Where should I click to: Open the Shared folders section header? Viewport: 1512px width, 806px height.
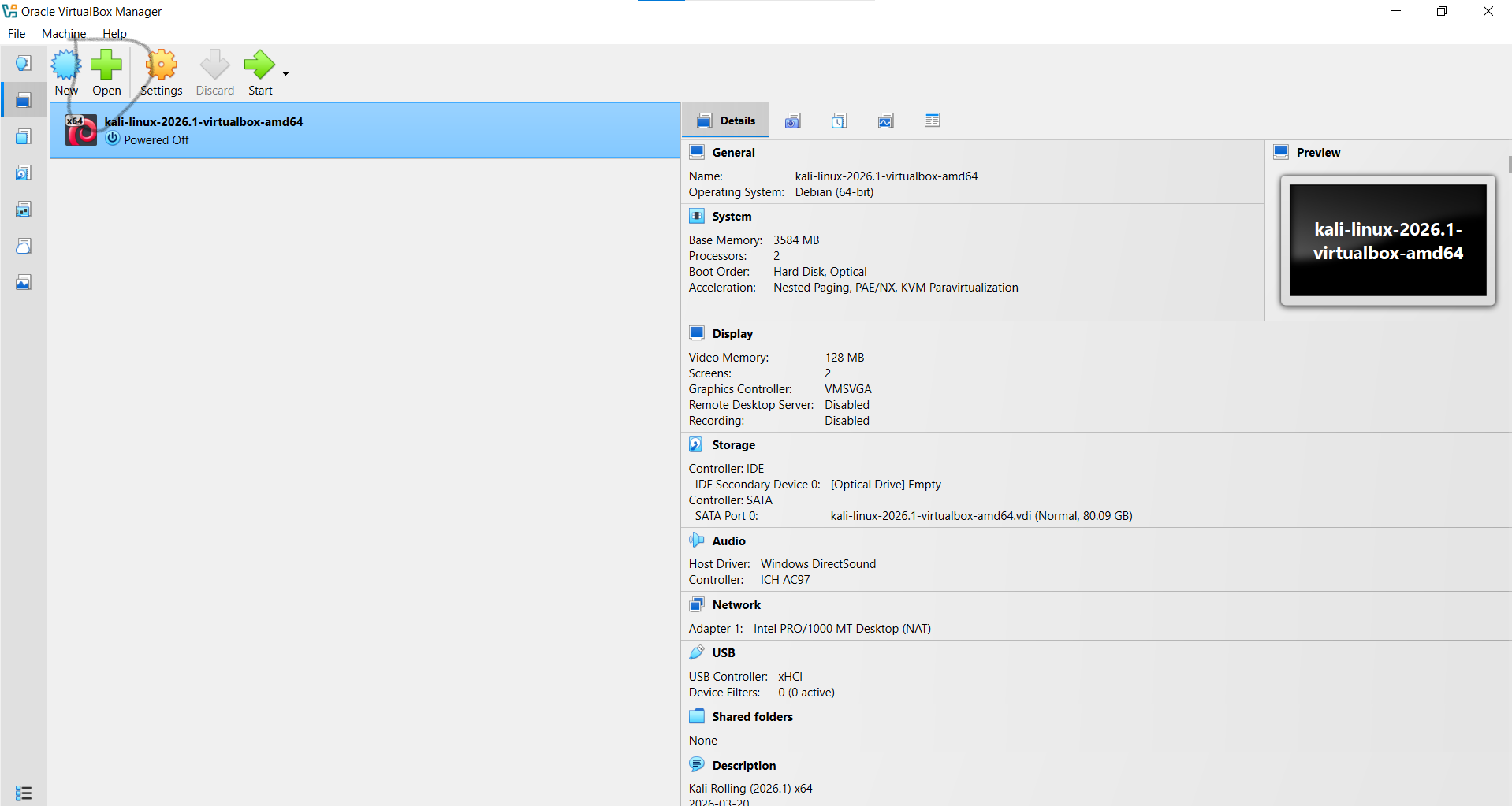(752, 717)
